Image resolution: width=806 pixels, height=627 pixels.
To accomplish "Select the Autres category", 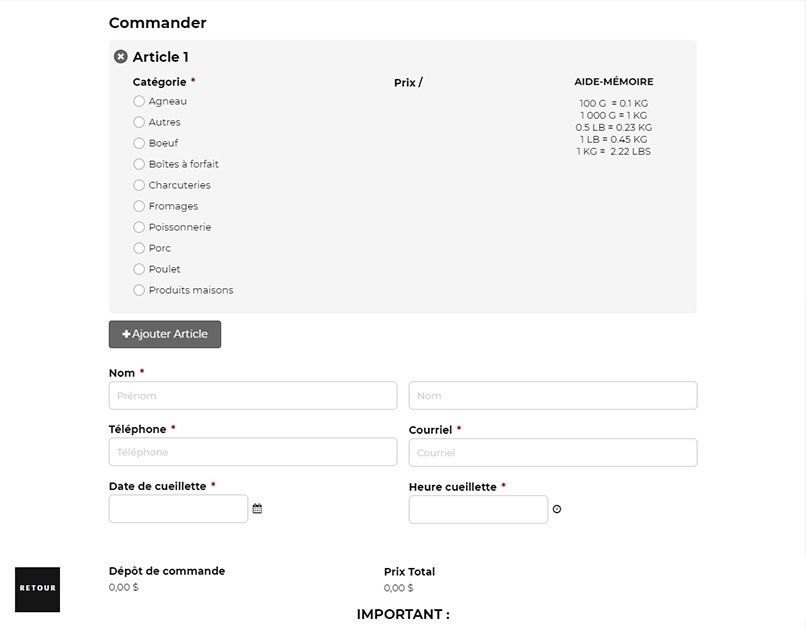I will click(x=139, y=122).
